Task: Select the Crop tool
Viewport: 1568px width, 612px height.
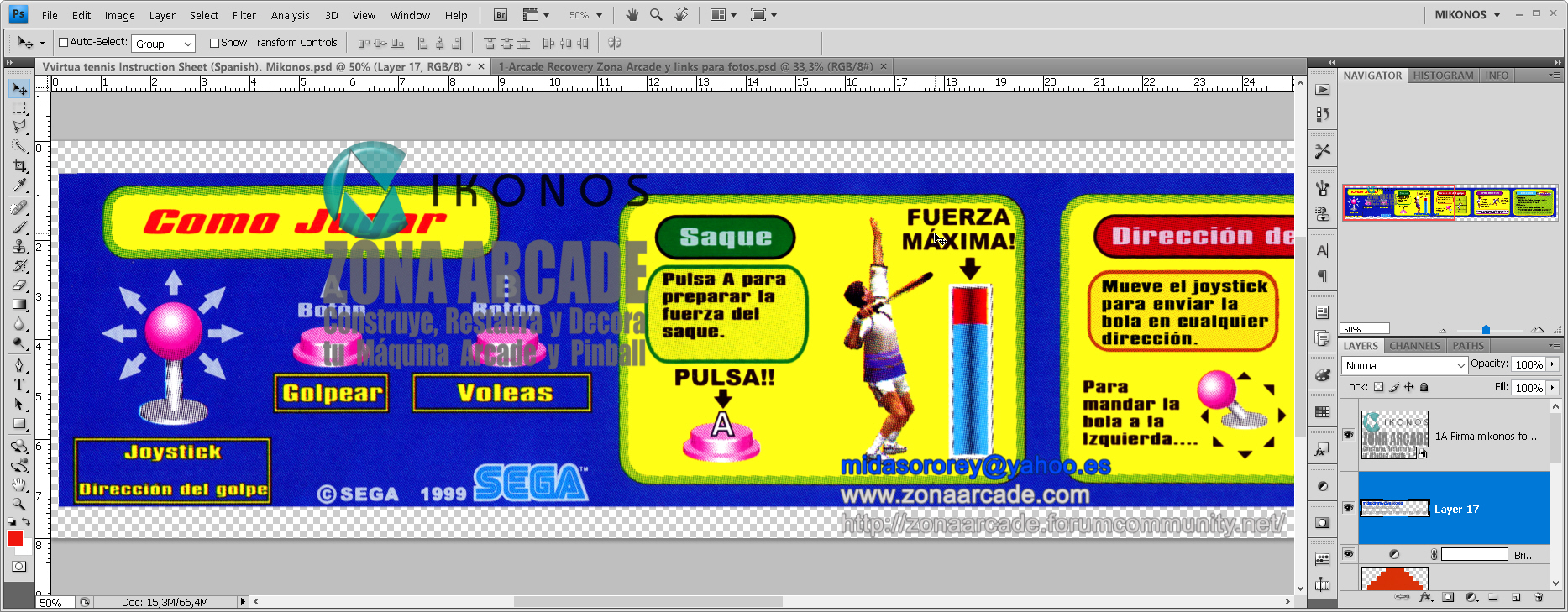Action: pyautogui.click(x=19, y=166)
